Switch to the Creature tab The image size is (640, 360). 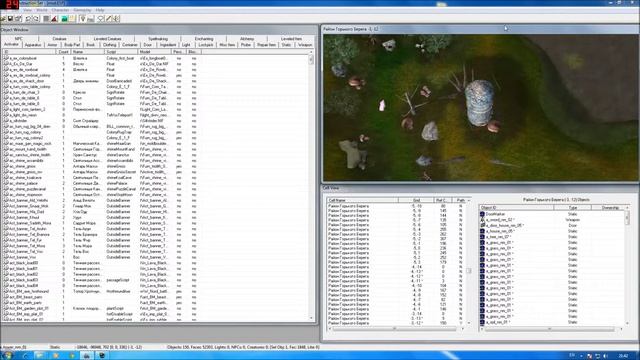click(60, 39)
